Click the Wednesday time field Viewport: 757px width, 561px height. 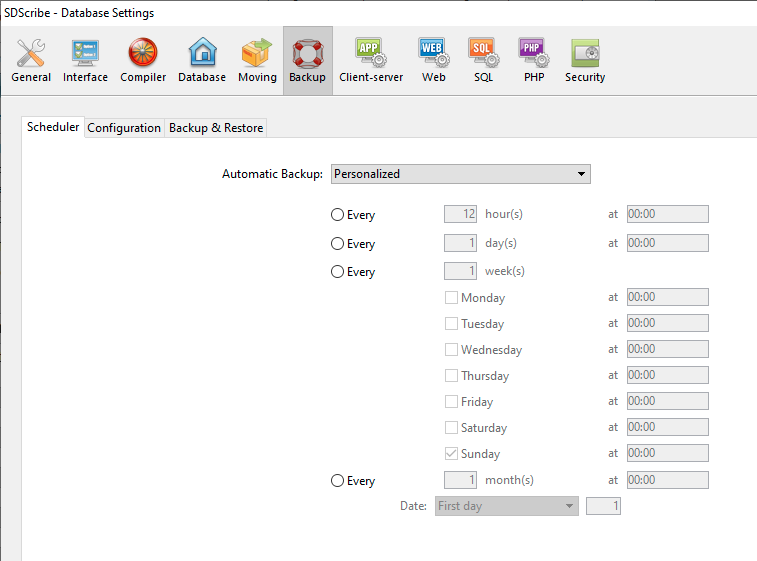click(x=668, y=349)
